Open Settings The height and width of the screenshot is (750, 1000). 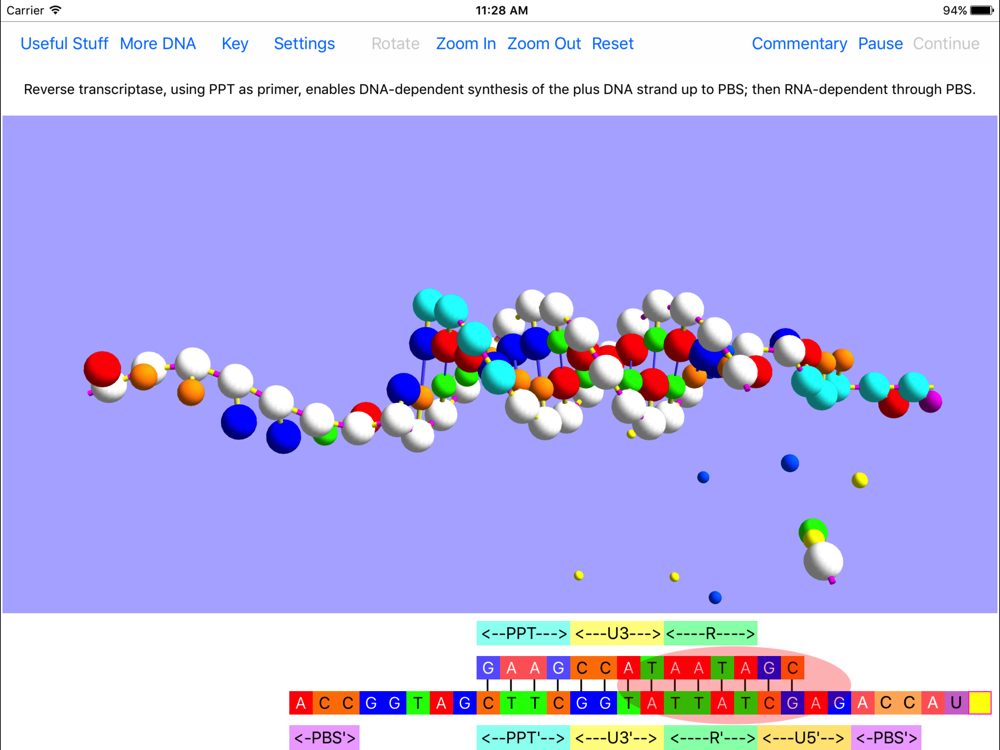pyautogui.click(x=304, y=43)
